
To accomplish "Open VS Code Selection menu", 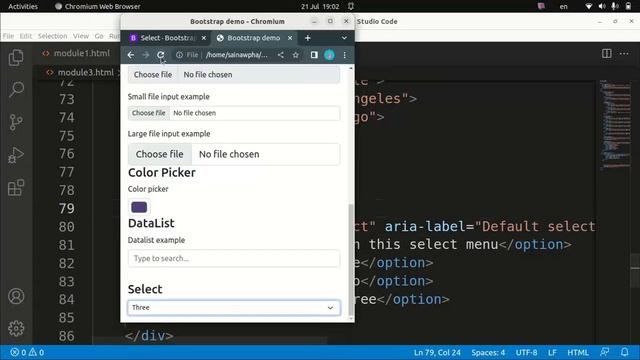I will click(53, 36).
